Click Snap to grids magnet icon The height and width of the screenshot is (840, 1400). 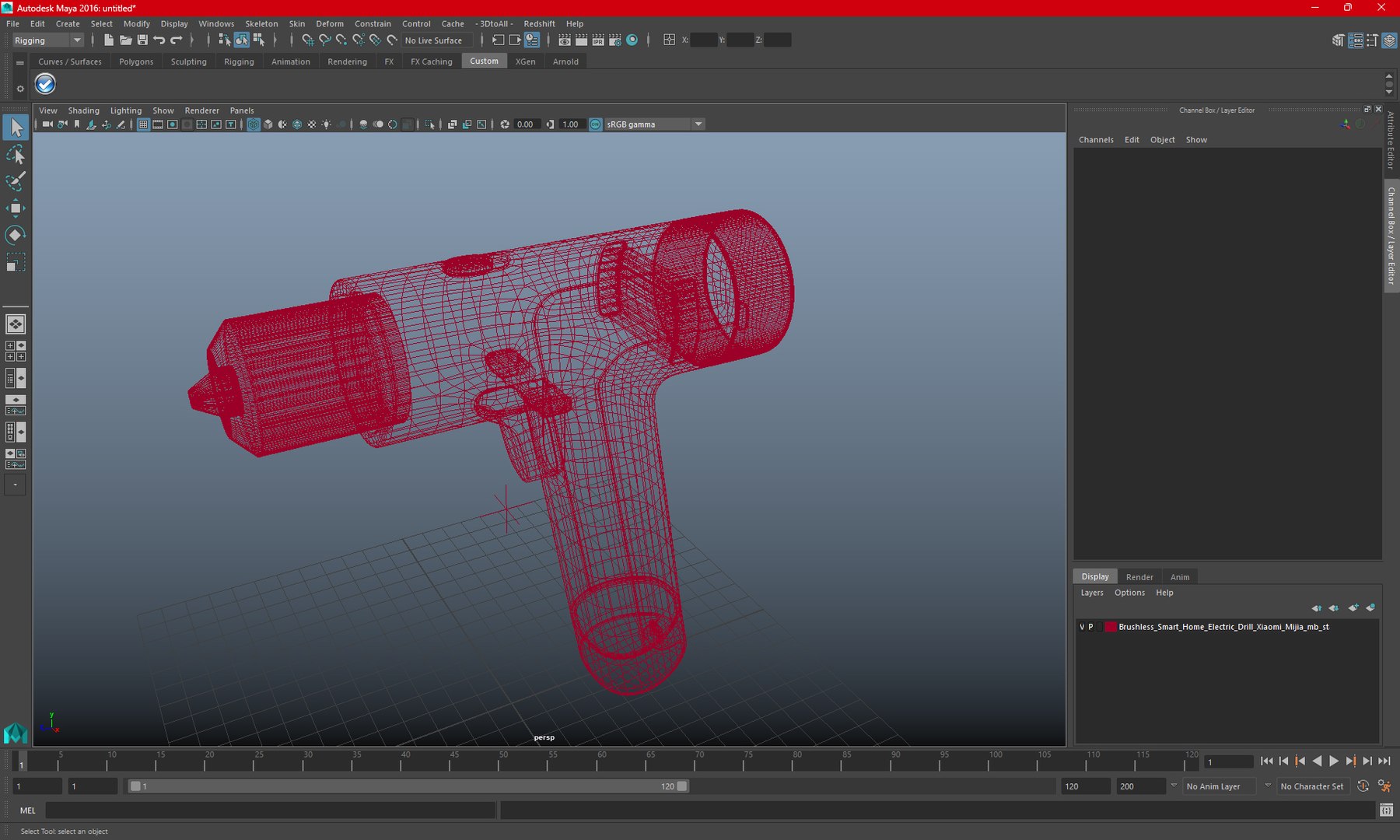(308, 40)
